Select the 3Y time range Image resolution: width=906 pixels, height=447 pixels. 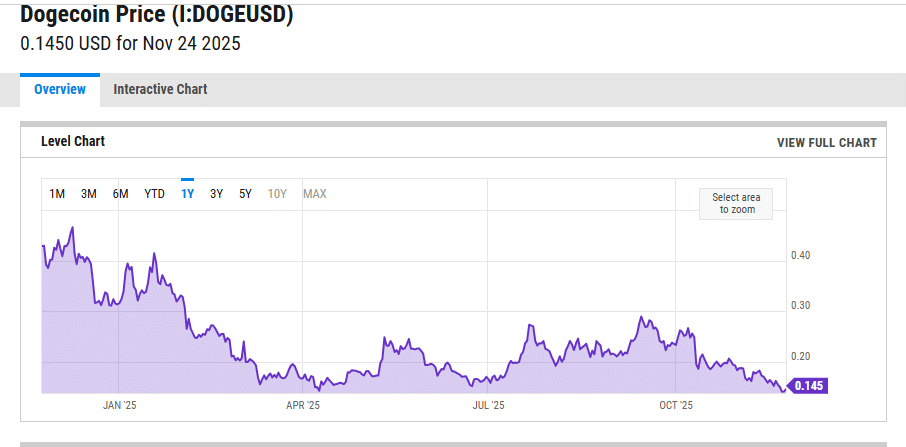tap(217, 194)
